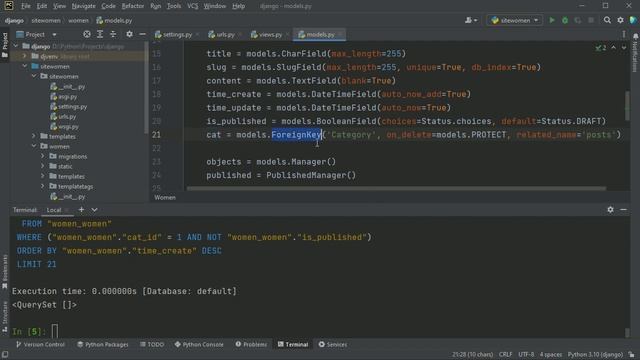640x360 pixels.
Task: Click 4 spaces indent setting
Action: pyautogui.click(x=551, y=355)
